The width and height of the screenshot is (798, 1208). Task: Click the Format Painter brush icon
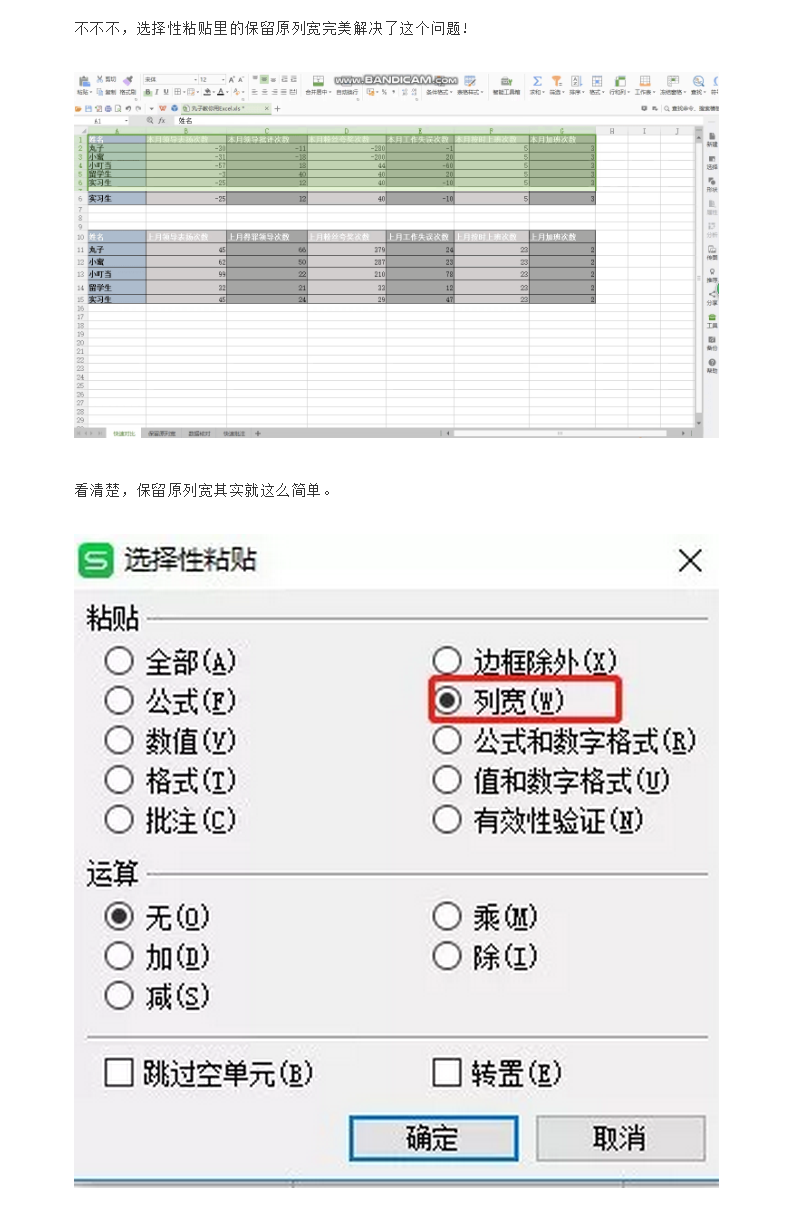click(x=128, y=80)
